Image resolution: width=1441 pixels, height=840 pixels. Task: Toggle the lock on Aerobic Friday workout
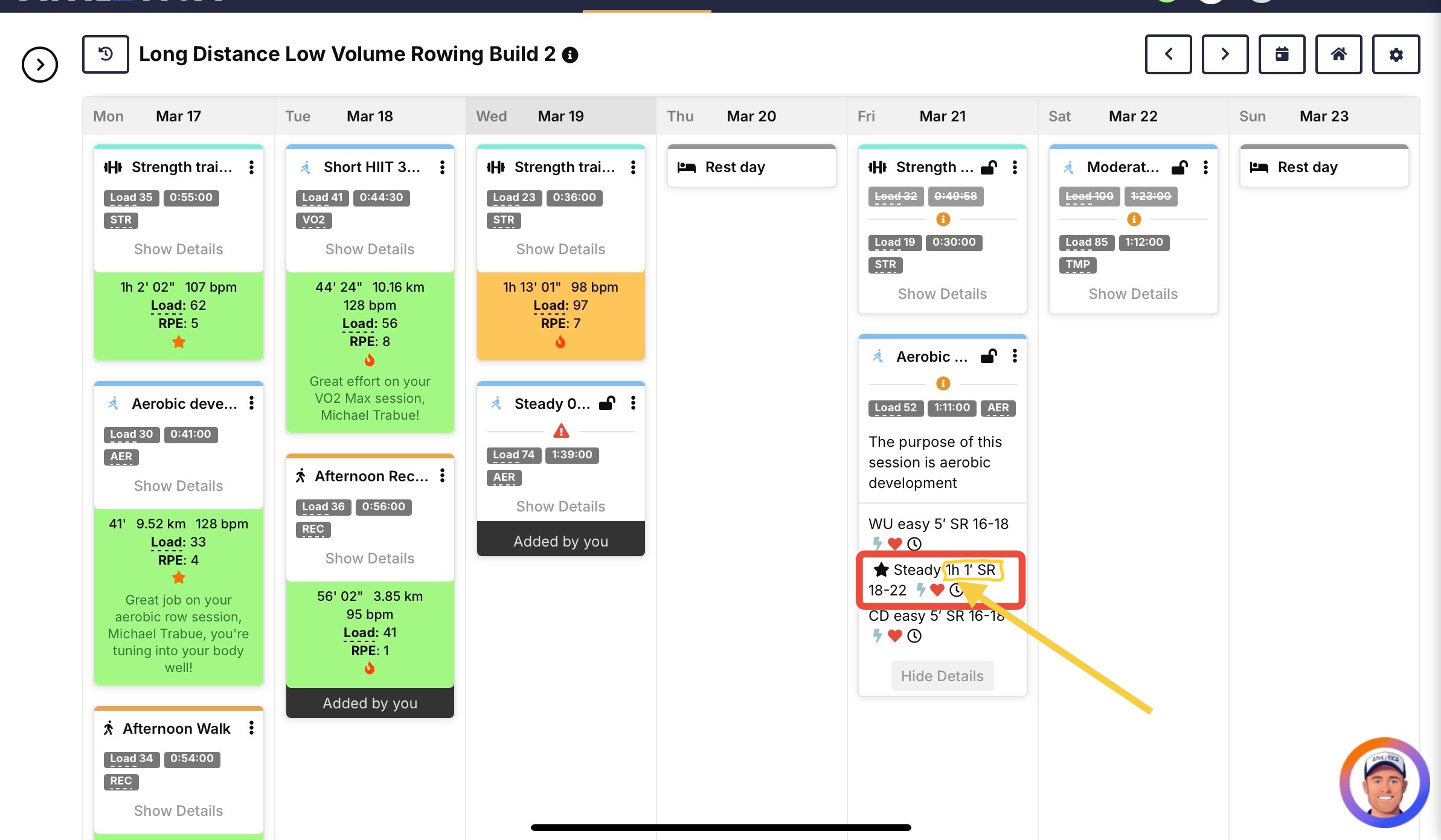pos(989,356)
